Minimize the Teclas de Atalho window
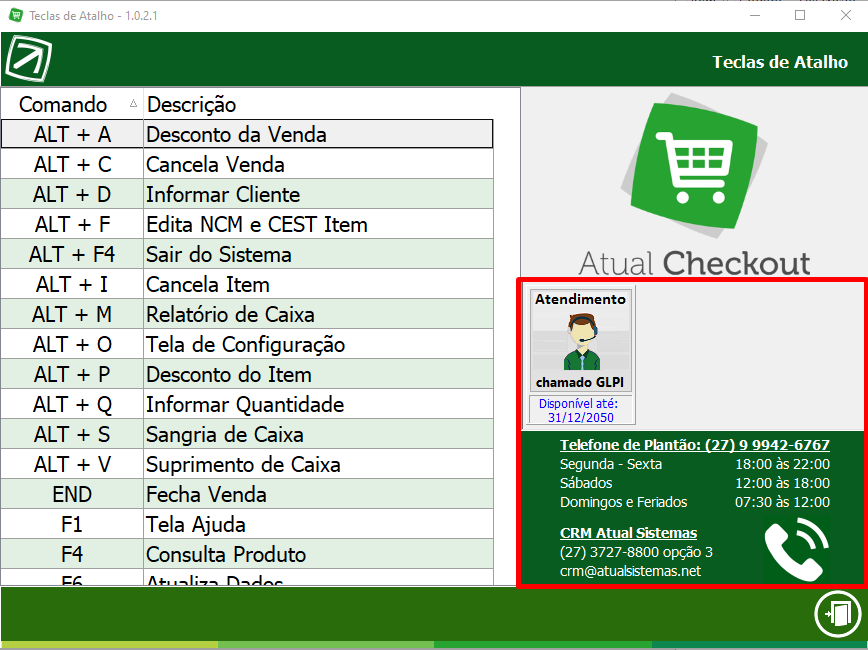 [755, 15]
